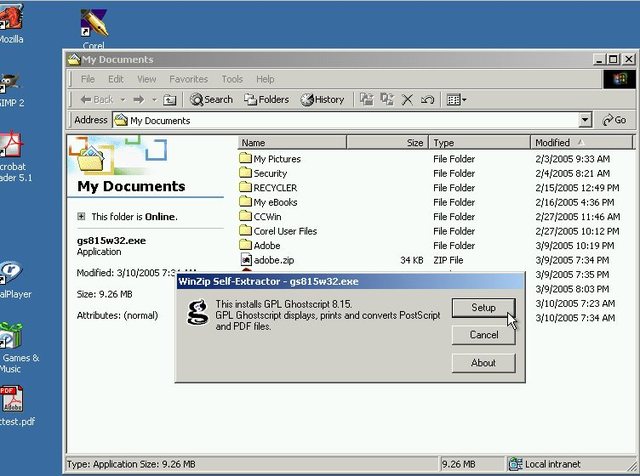Click the 'Size: 9.26 MB' info pane text

tap(104, 294)
